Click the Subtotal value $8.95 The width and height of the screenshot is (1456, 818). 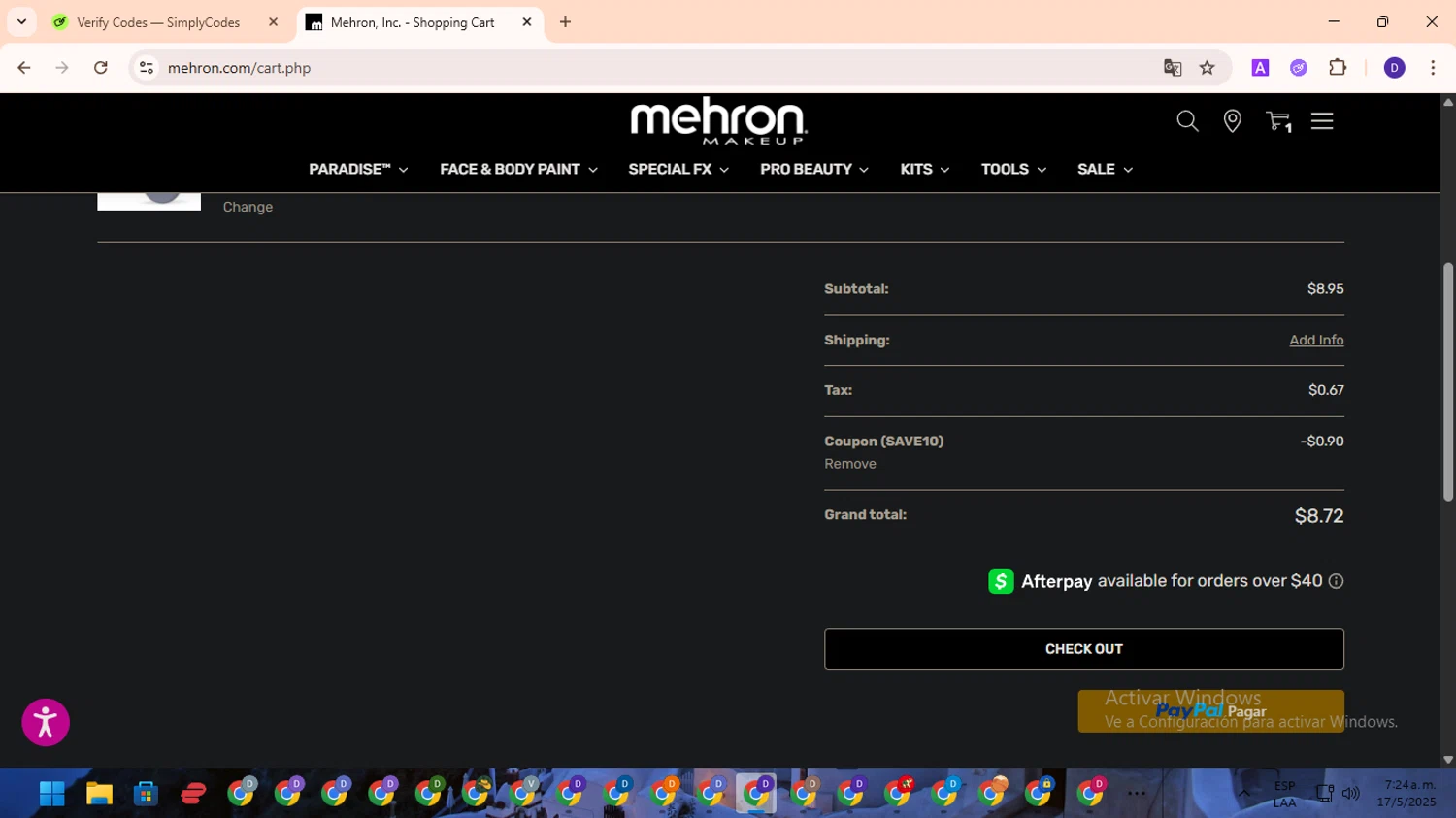[1325, 289]
